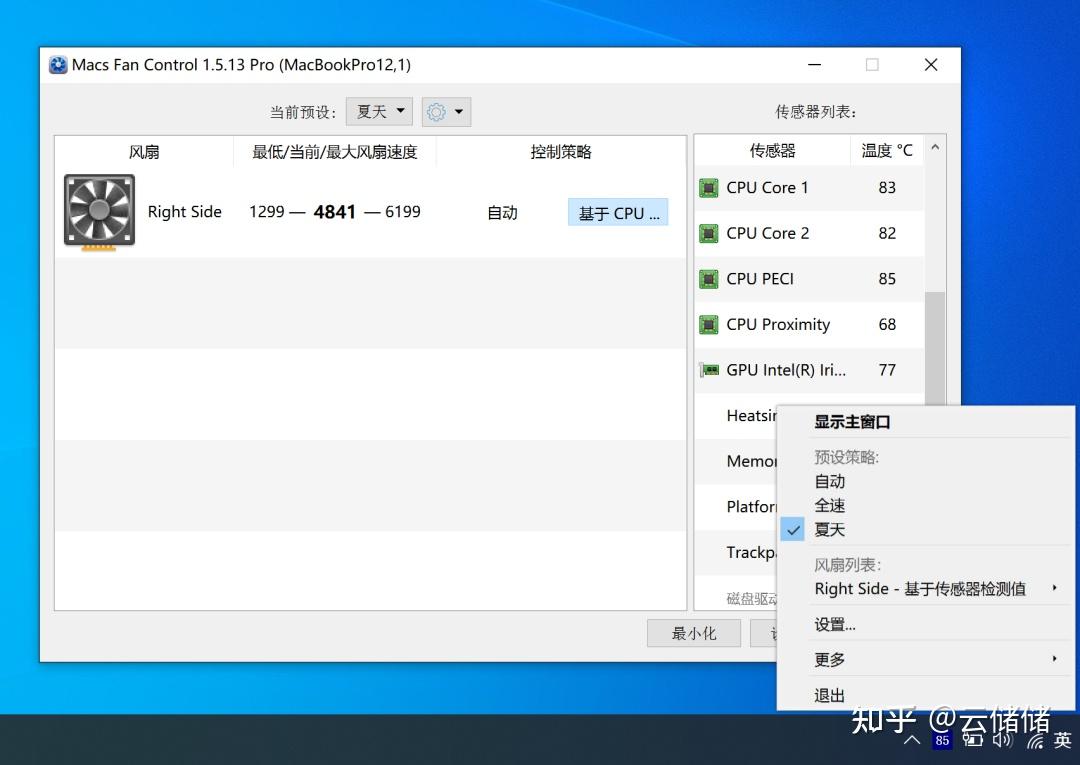The width and height of the screenshot is (1080, 765).
Task: Click the volume icon in the taskbar
Action: [1003, 740]
